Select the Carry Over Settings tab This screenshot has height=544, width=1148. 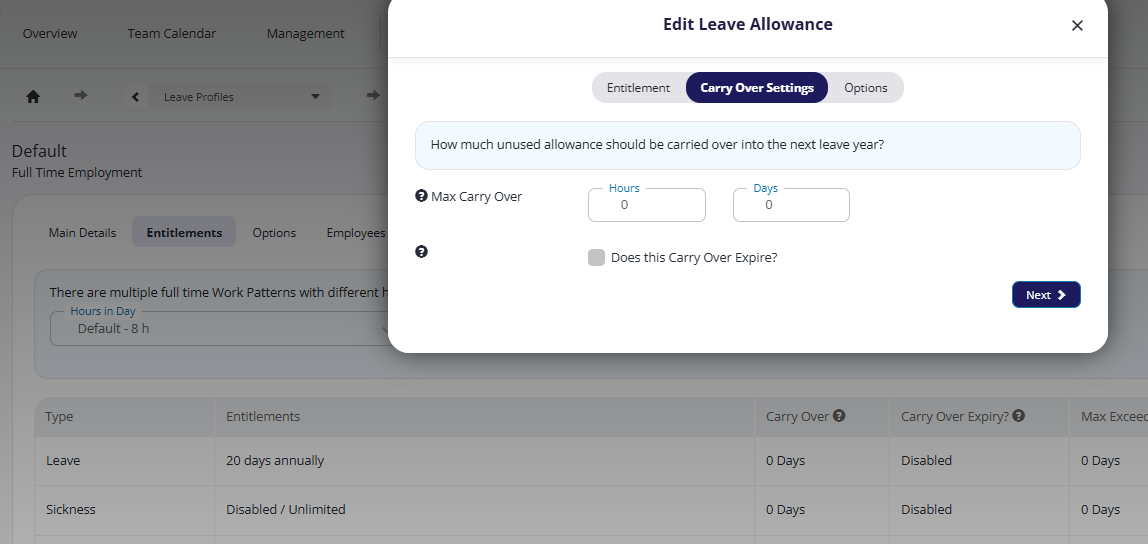pyautogui.click(x=757, y=88)
